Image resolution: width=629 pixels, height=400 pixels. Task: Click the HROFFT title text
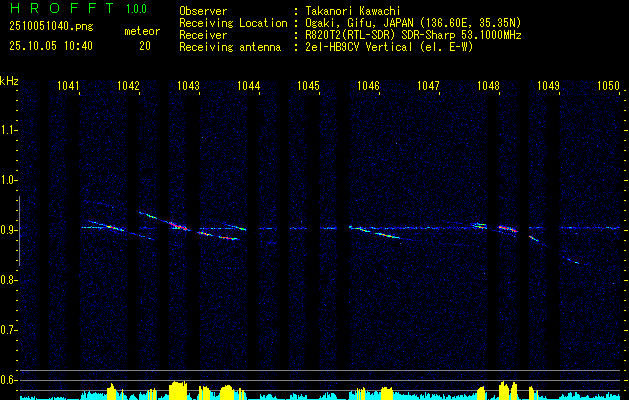point(62,8)
